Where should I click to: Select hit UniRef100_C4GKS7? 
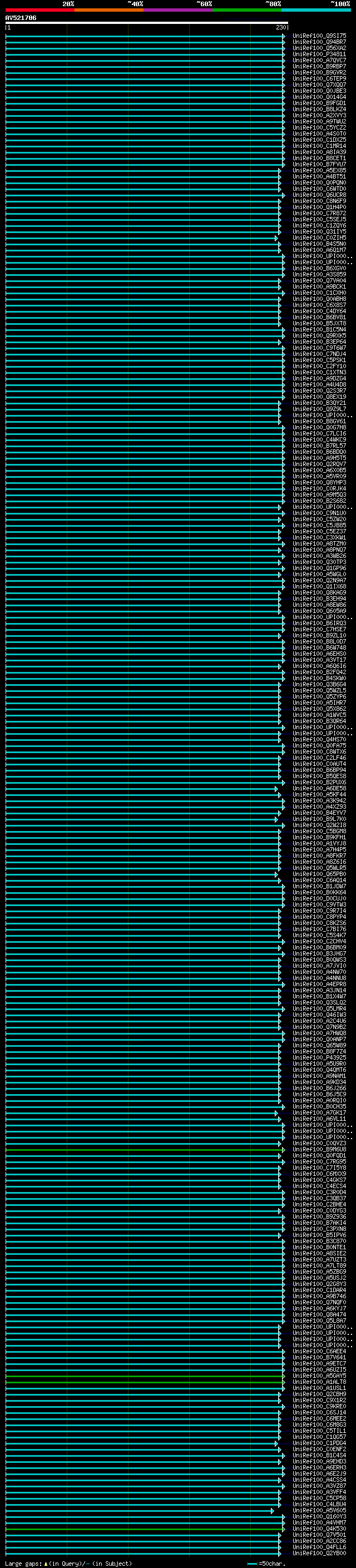coord(319,1180)
